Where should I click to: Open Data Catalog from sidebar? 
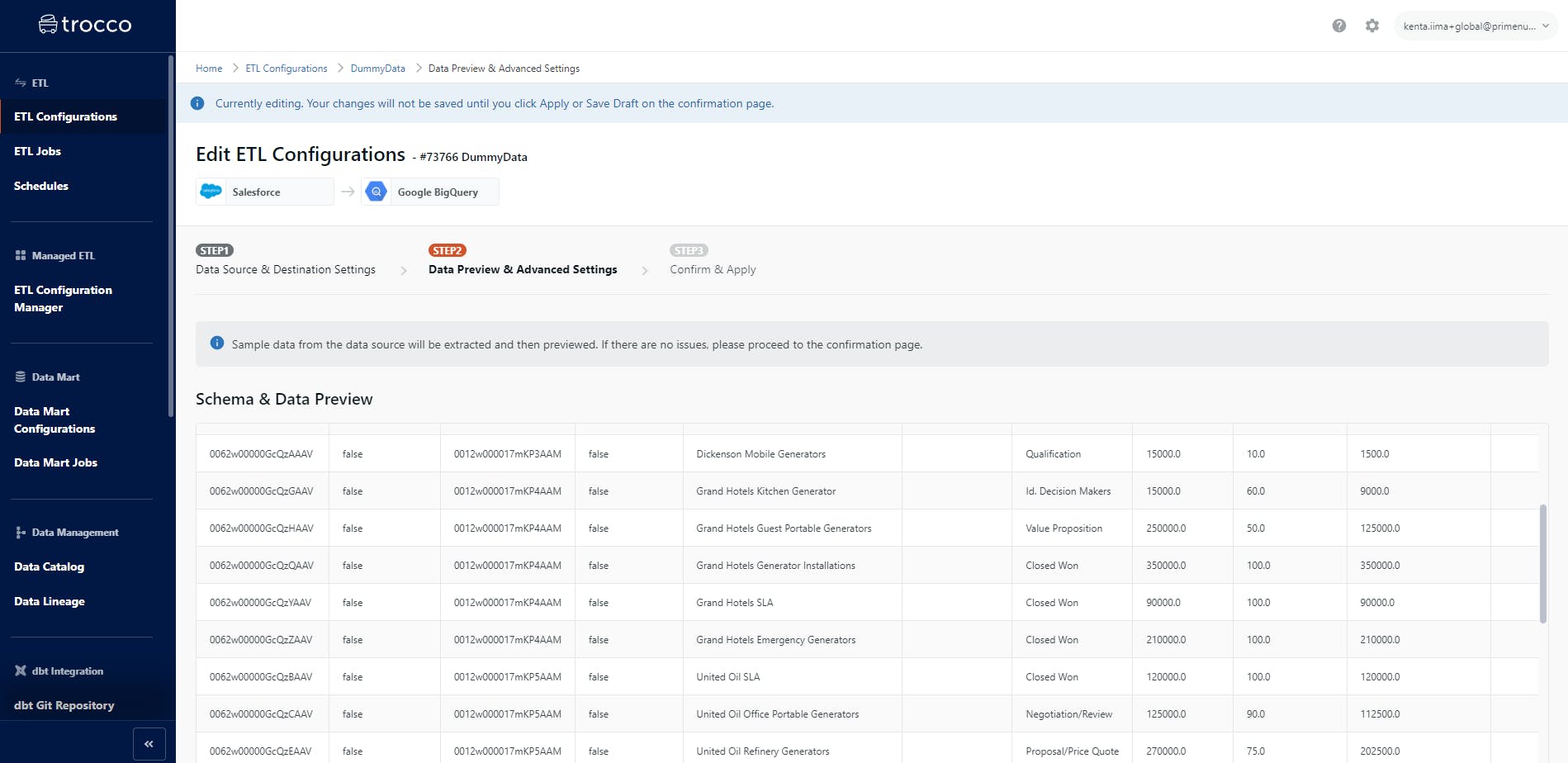pyautogui.click(x=50, y=566)
